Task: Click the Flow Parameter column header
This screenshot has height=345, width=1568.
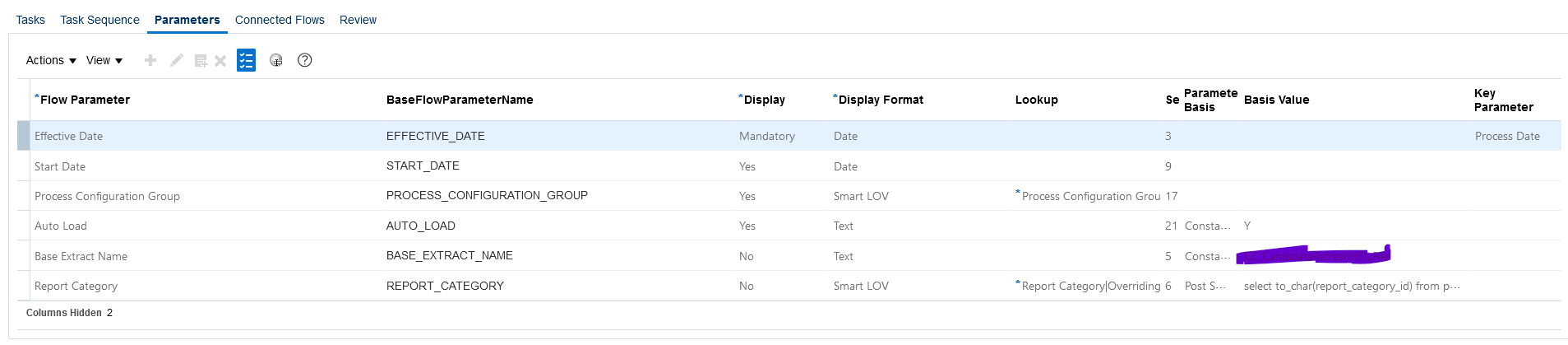Action: coord(82,100)
